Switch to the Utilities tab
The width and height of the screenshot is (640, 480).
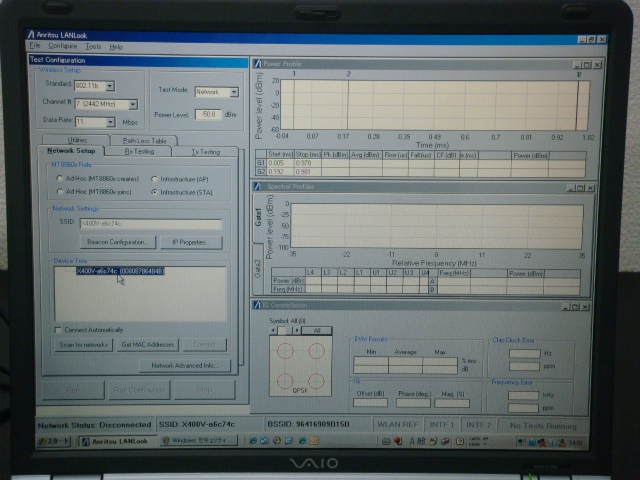(x=77, y=140)
